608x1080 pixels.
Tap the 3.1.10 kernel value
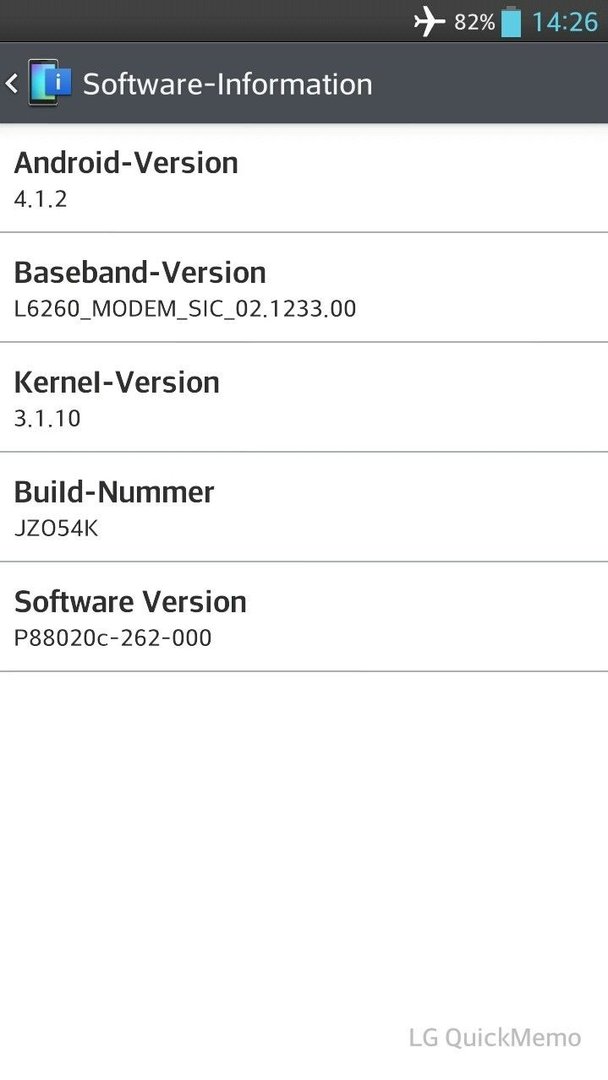point(48,418)
